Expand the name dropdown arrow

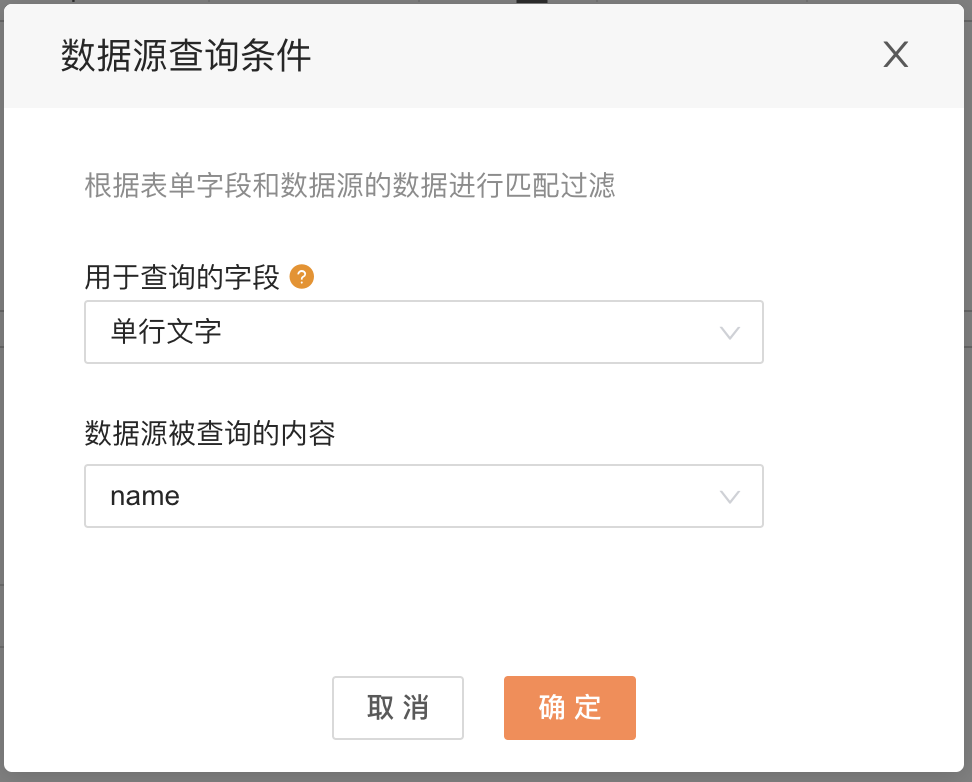pos(730,497)
